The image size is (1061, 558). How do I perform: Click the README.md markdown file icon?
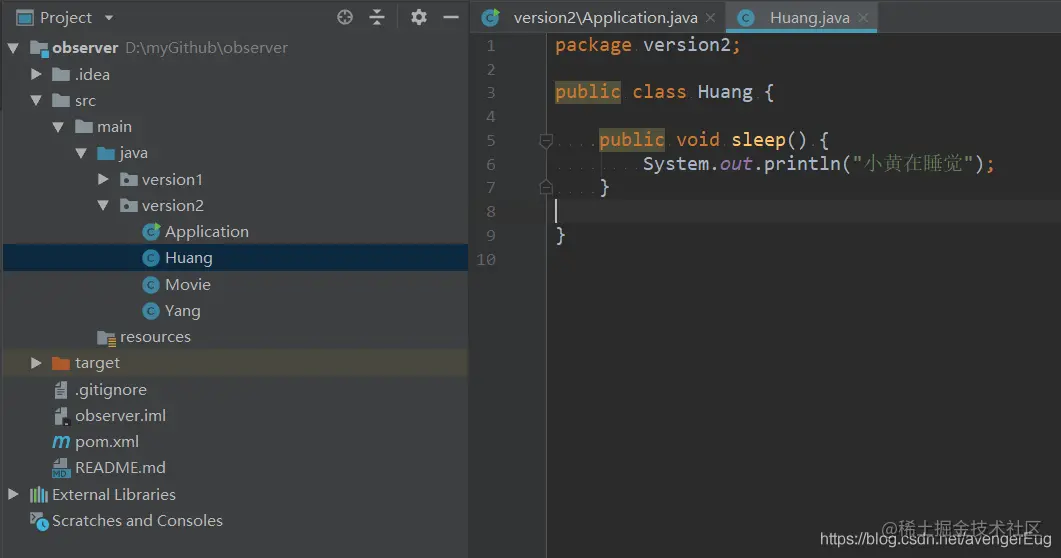[62, 468]
